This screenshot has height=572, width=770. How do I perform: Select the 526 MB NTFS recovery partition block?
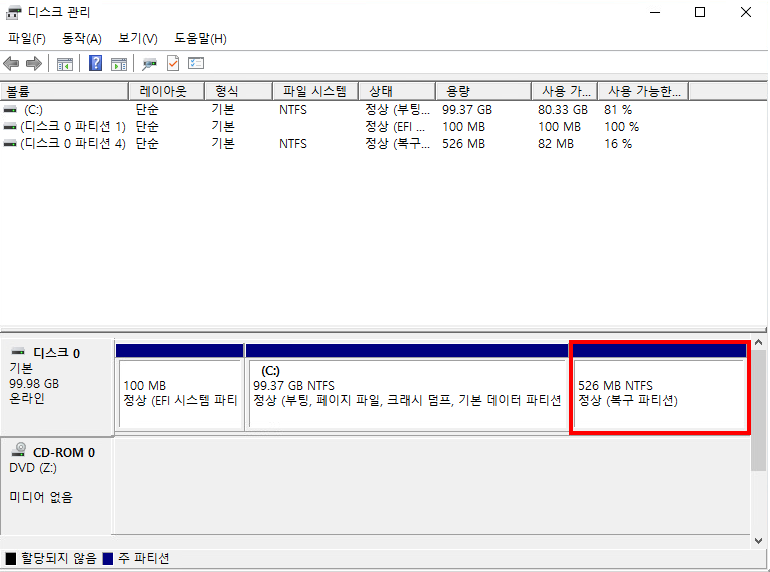(x=660, y=387)
